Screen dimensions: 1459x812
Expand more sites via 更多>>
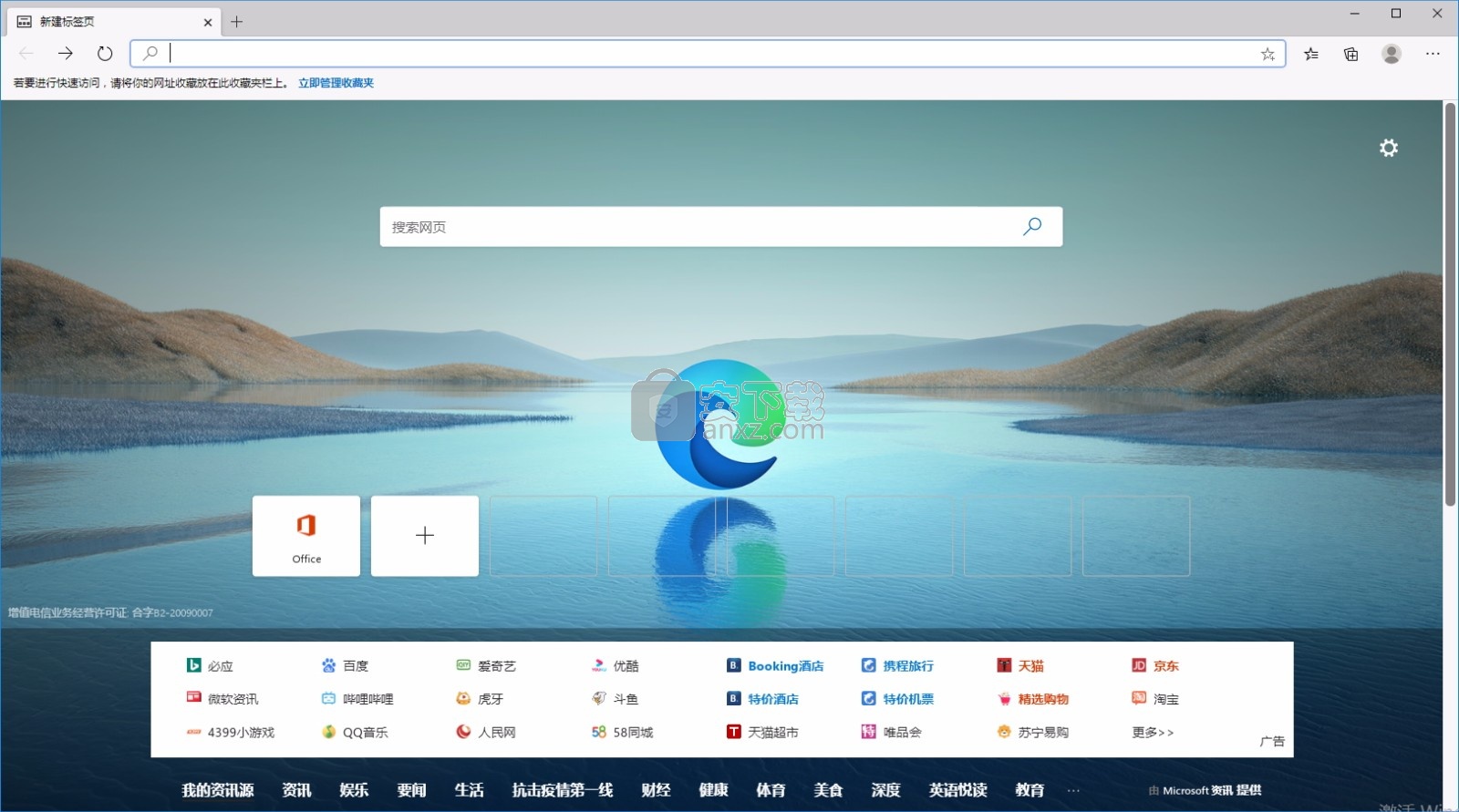(1153, 732)
